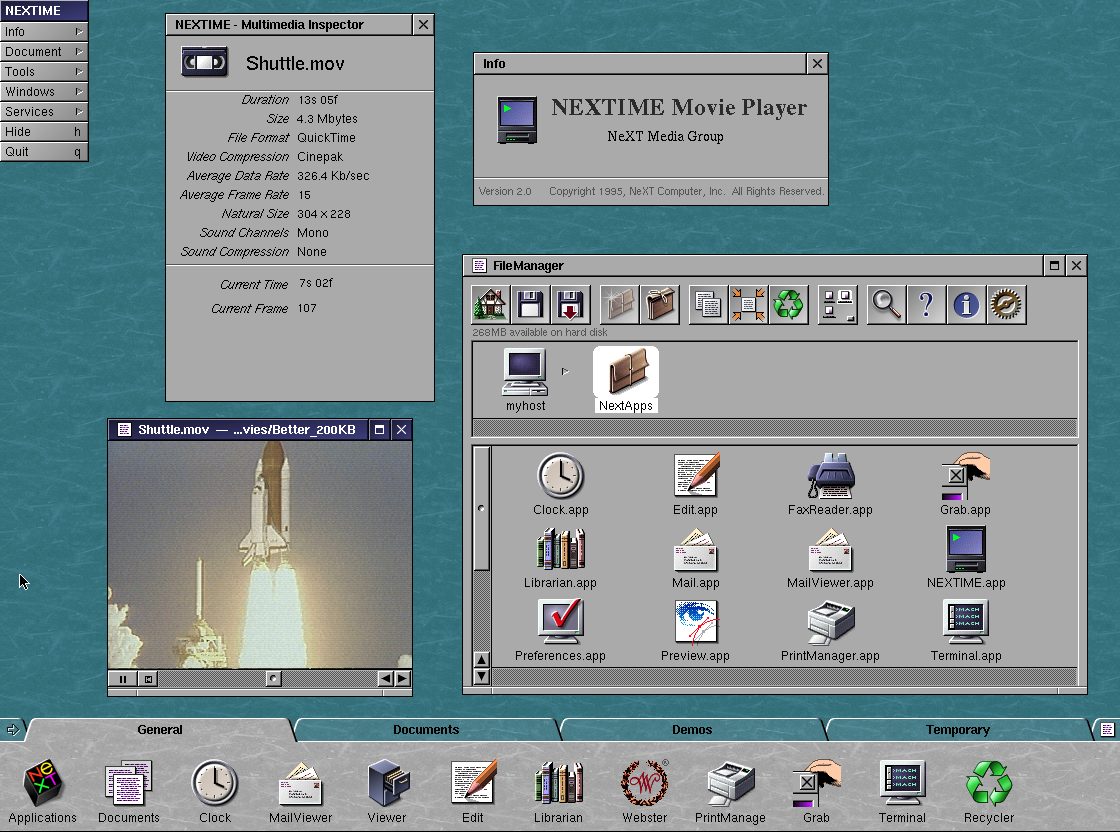Click the blue info icon in FileManager toolbar
Viewport: 1120px width, 832px height.
(965, 304)
